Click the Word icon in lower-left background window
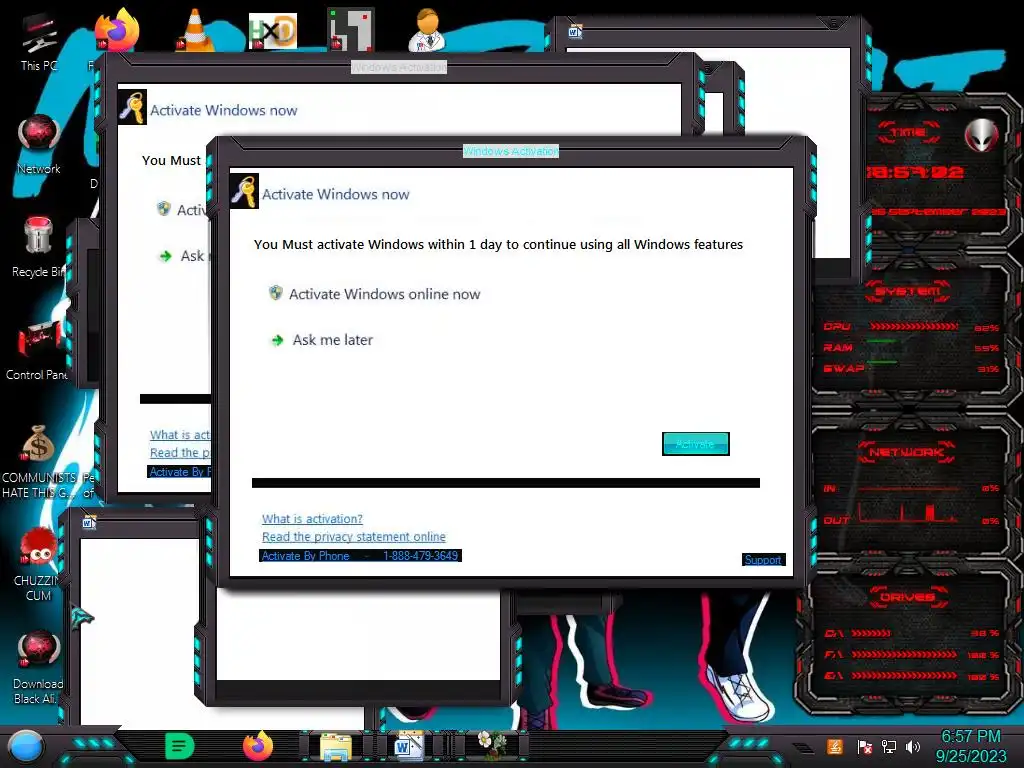The height and width of the screenshot is (768, 1024). (89, 522)
